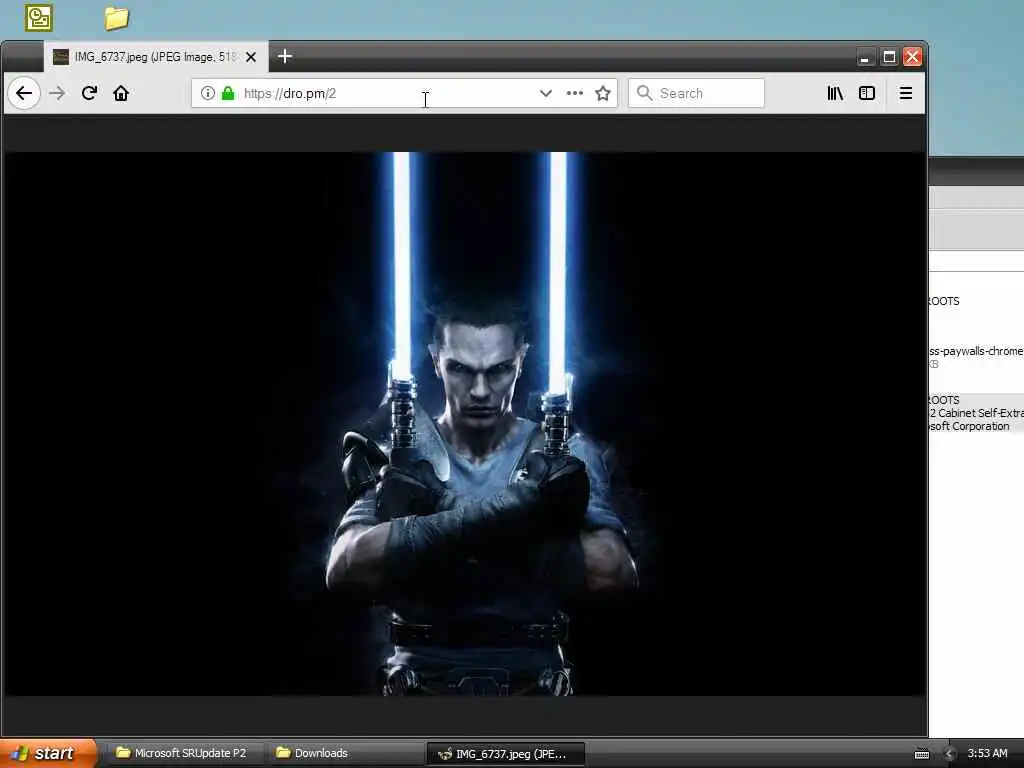Viewport: 1024px width, 768px height.
Task: Open address bar history dropdown arrow
Action: click(x=546, y=93)
